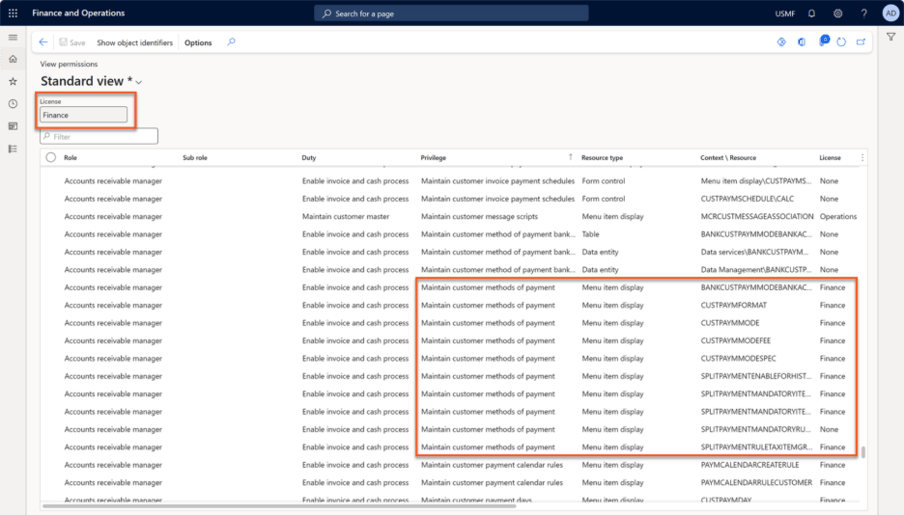Viewport: 904px width, 515px height.
Task: Open Recent clock icon in sidebar
Action: pos(13,104)
